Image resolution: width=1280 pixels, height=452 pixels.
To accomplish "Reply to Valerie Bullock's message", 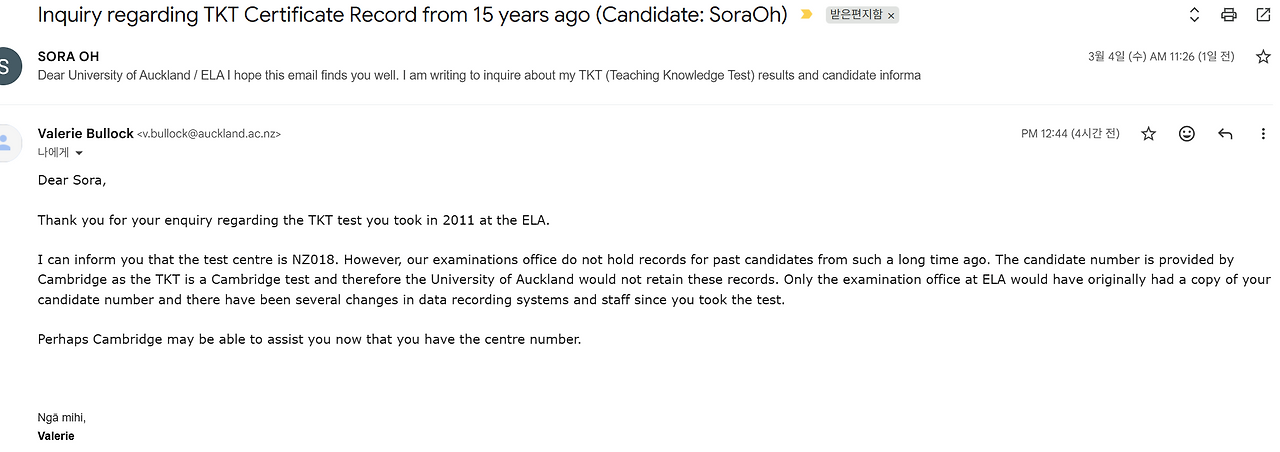I will coord(1225,133).
